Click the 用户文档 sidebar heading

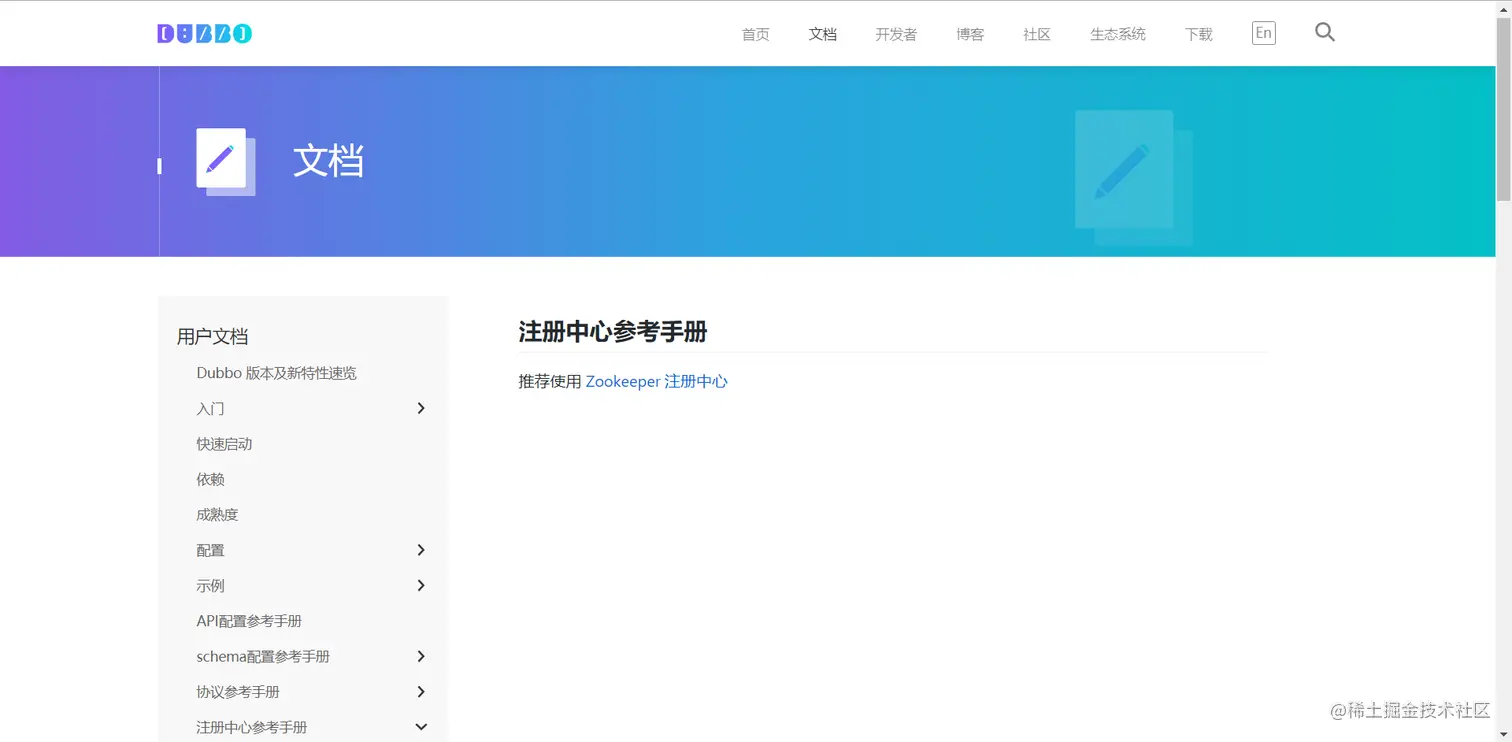click(212, 336)
